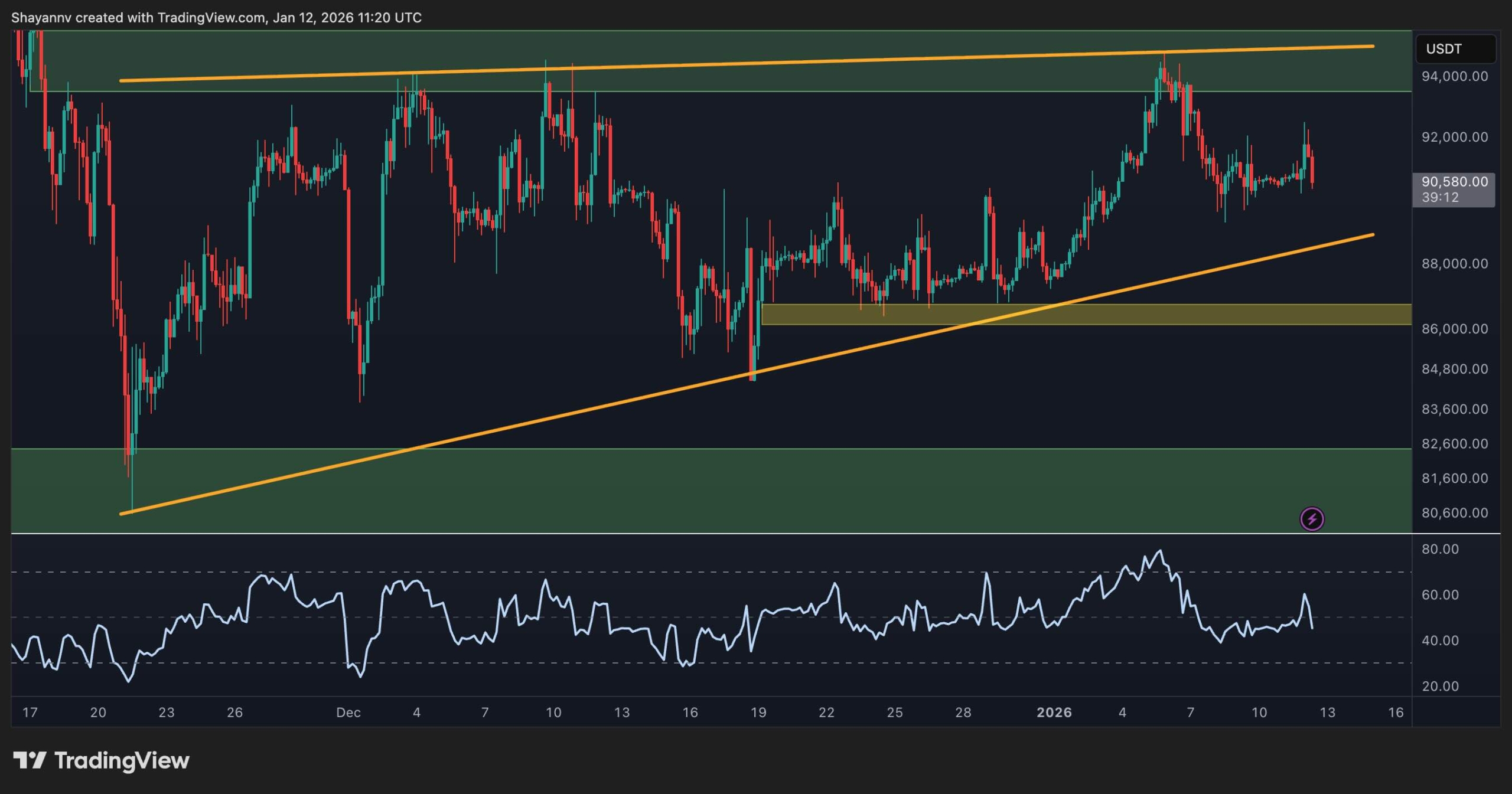Image resolution: width=1512 pixels, height=794 pixels.
Task: Select the yellow support zone rectangle
Action: [1240, 315]
